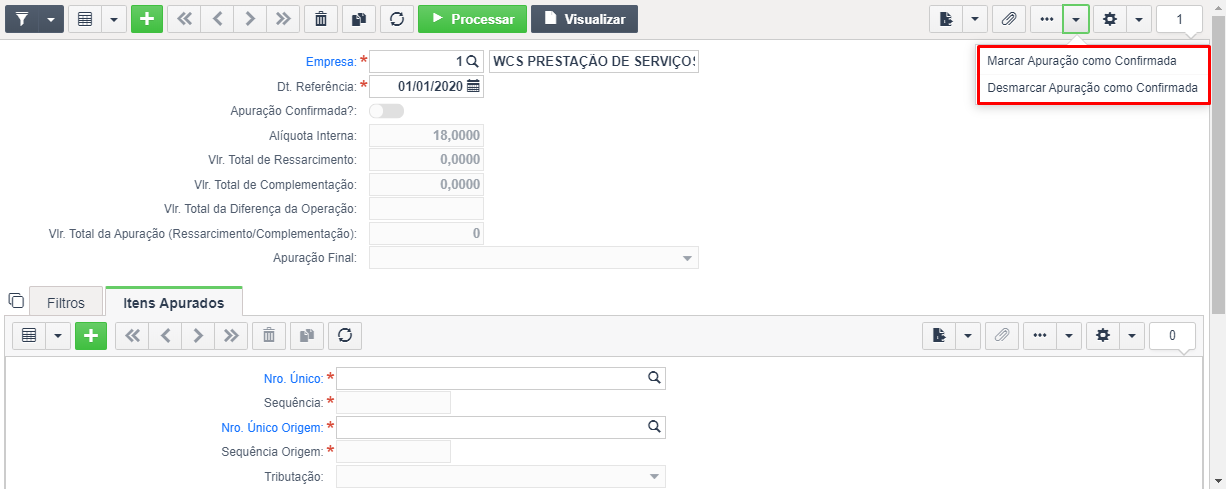Click the green add record button in top toolbar
The height and width of the screenshot is (489, 1226).
[147, 19]
